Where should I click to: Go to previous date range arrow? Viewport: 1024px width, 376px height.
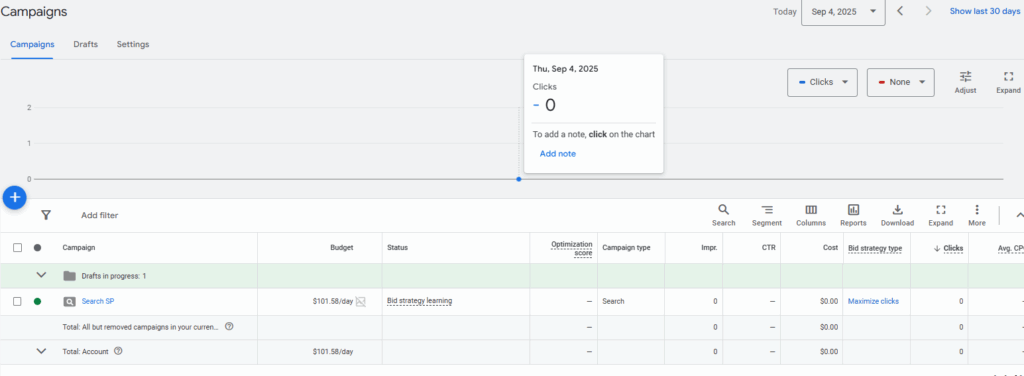pyautogui.click(x=900, y=11)
